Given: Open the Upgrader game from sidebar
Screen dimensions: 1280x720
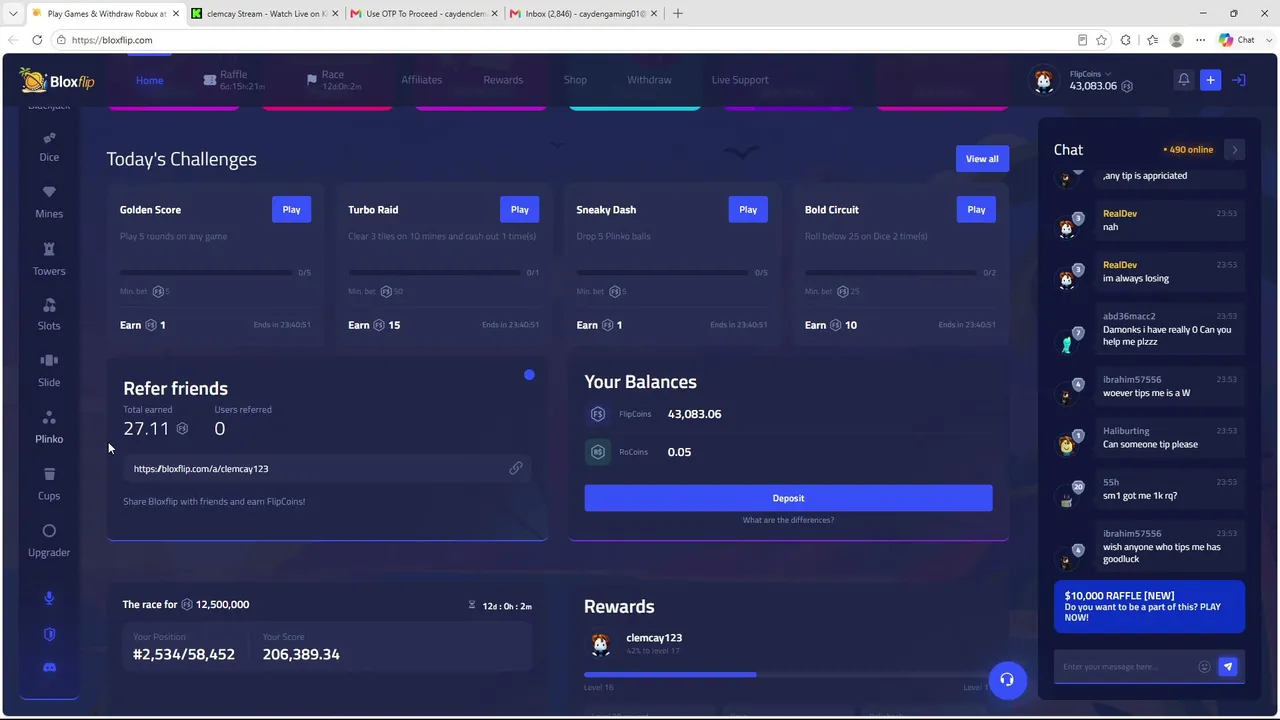Looking at the screenshot, I should point(49,540).
